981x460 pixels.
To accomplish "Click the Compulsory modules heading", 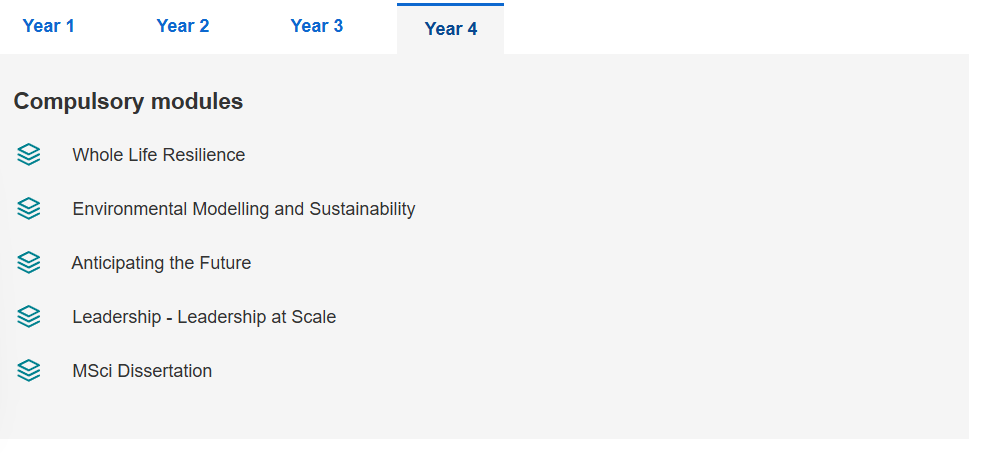I will pos(128,101).
